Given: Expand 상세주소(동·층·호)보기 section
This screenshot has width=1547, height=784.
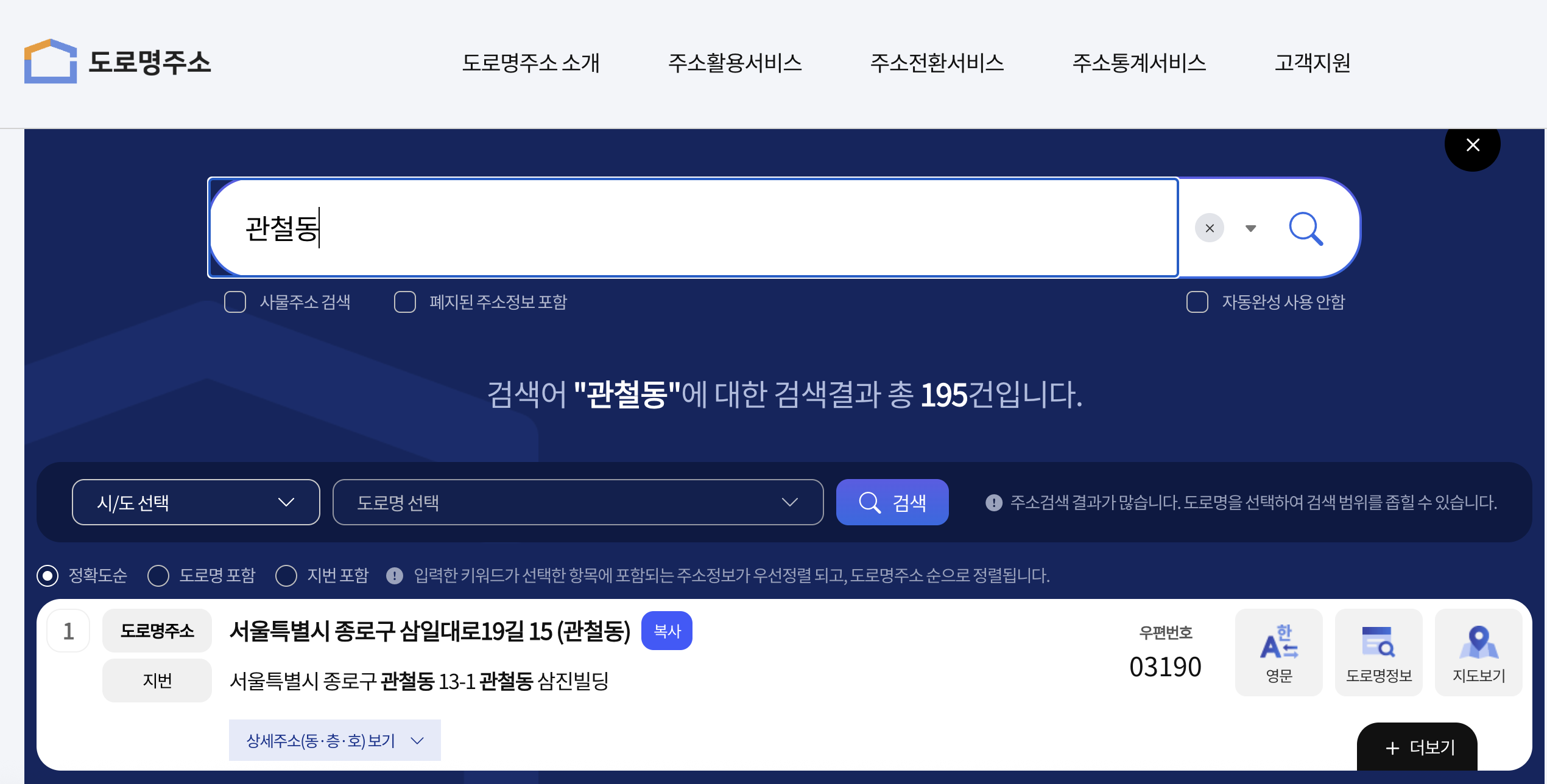Looking at the screenshot, I should point(334,740).
